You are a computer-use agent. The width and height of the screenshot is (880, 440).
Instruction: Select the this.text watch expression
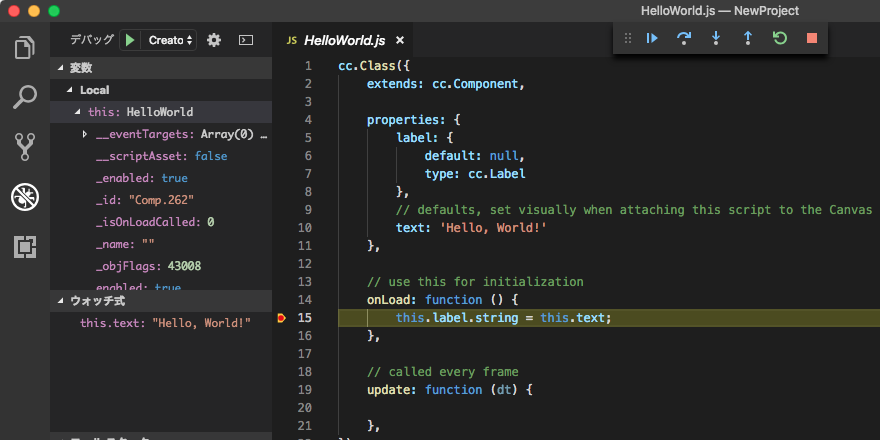pyautogui.click(x=161, y=323)
